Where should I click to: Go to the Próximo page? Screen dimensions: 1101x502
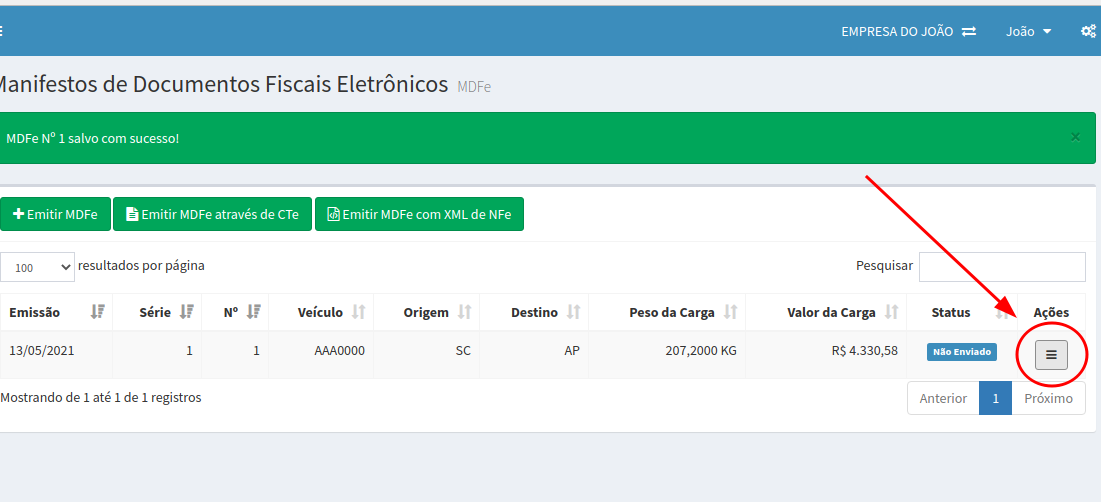1048,398
